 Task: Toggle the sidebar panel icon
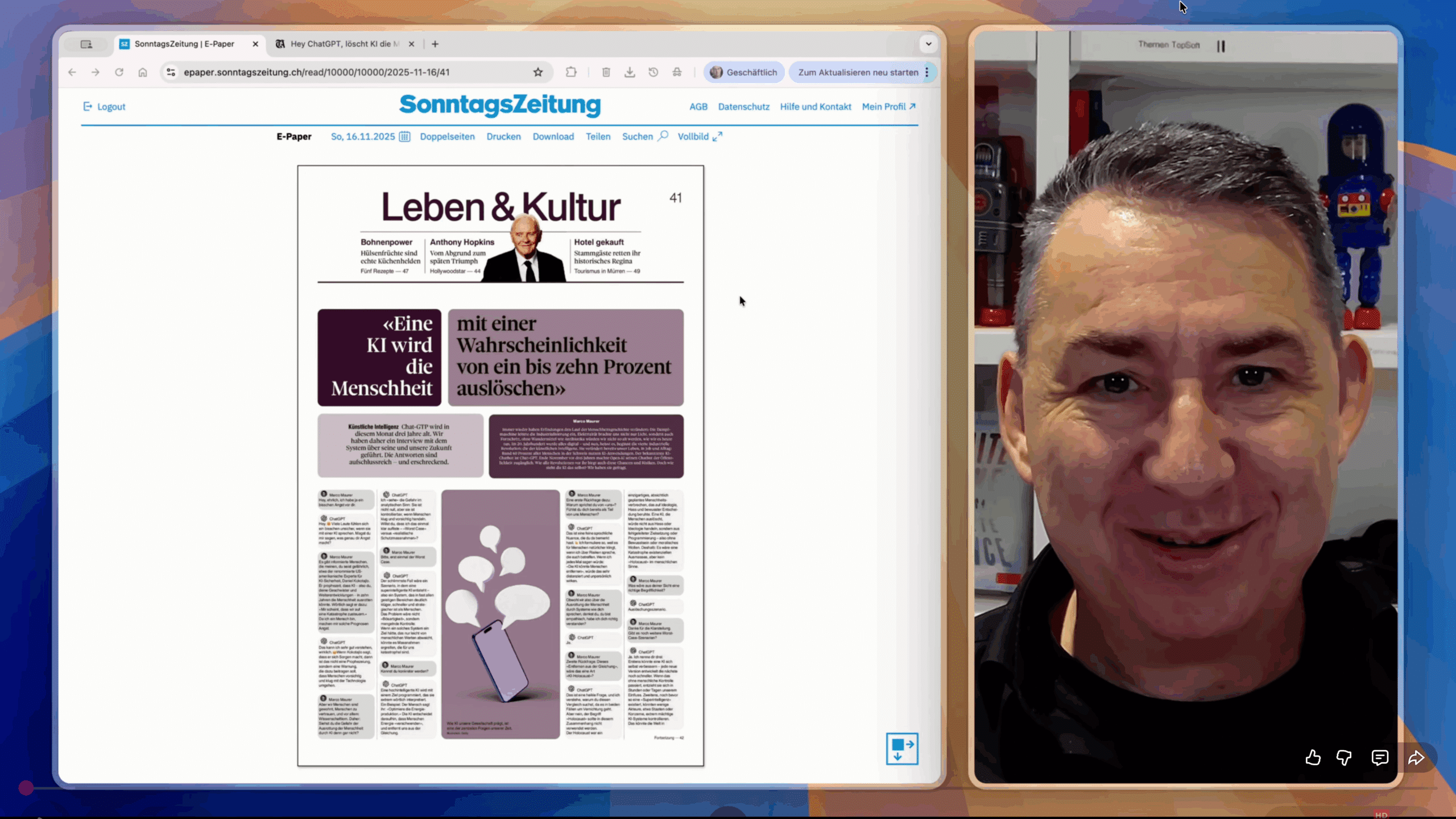coord(86,44)
